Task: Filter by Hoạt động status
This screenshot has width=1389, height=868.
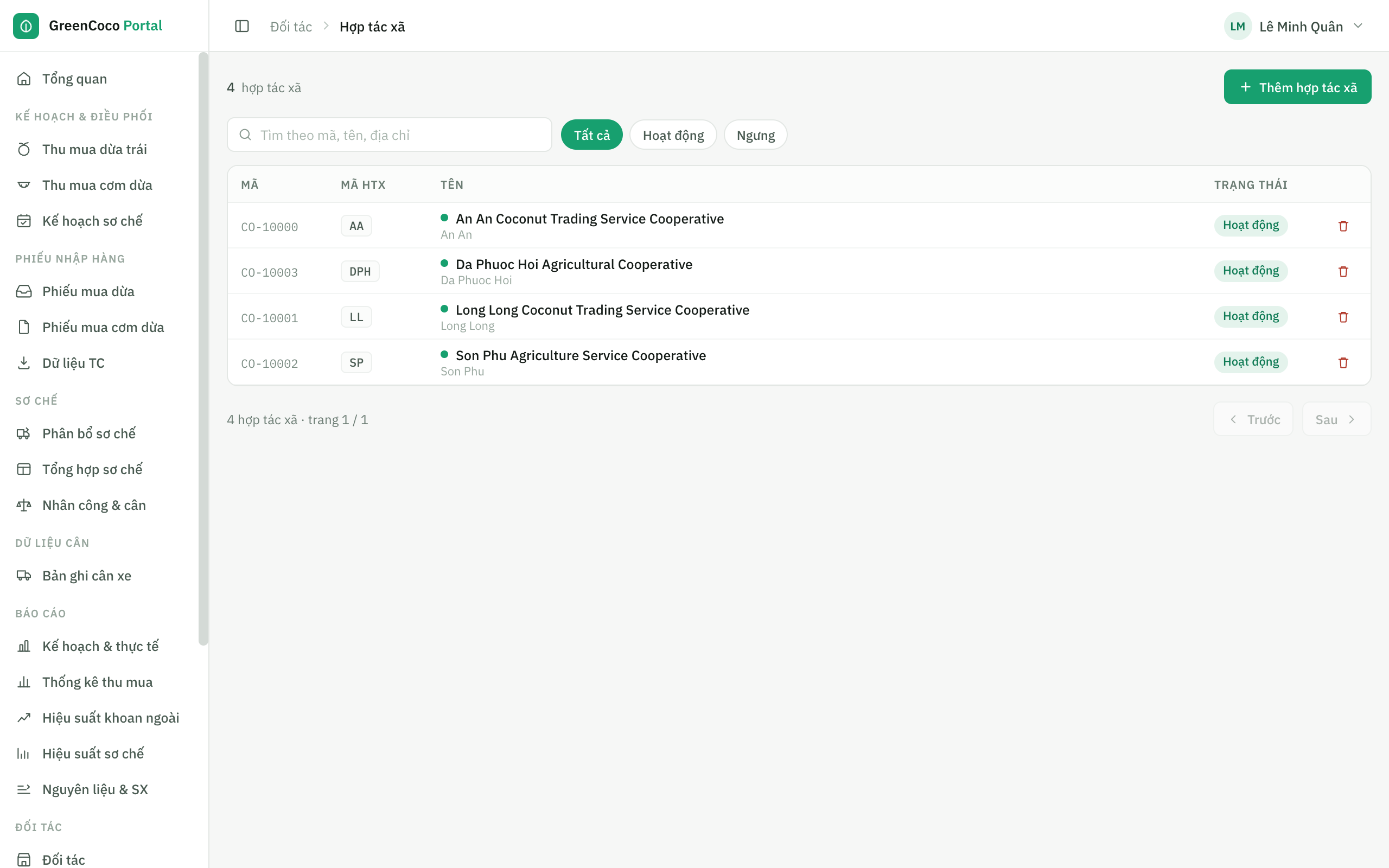Action: coord(673,135)
